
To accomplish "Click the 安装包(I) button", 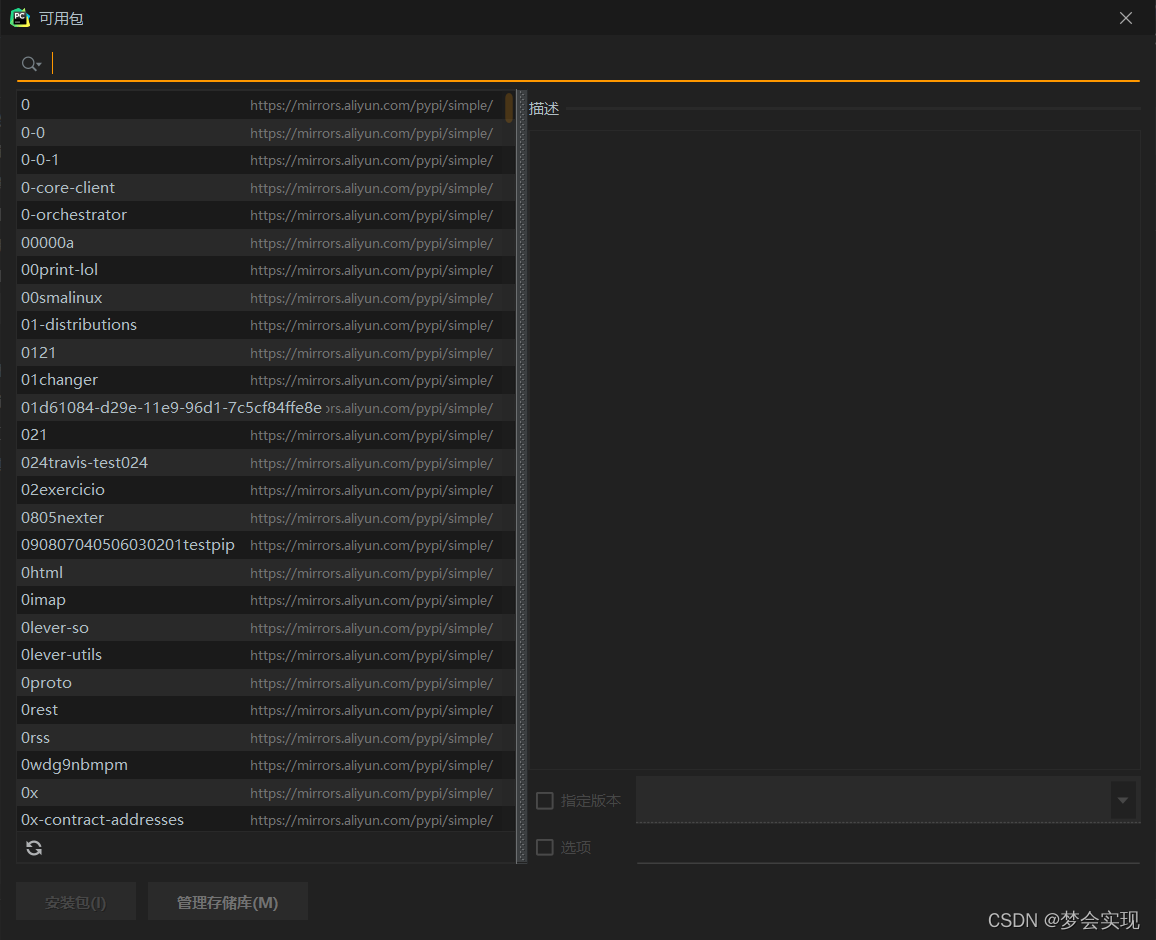I will click(76, 902).
